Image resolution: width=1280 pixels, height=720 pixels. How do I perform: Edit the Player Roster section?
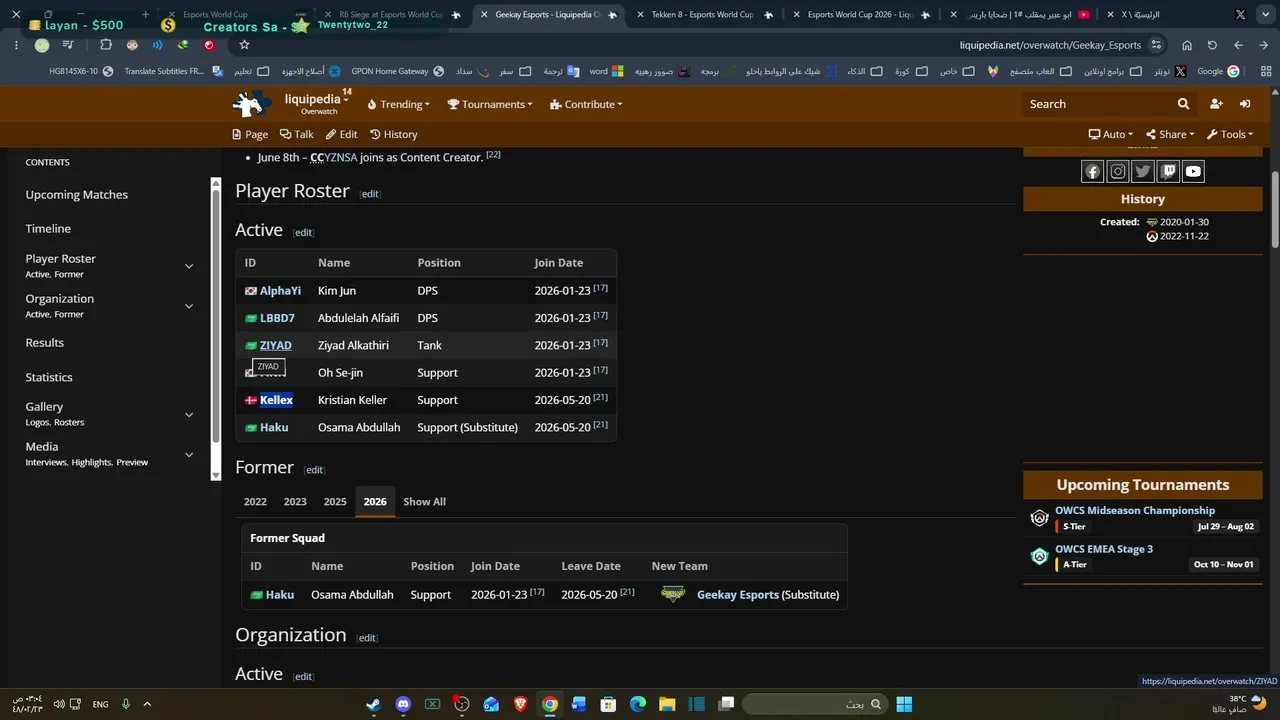pyautogui.click(x=370, y=194)
